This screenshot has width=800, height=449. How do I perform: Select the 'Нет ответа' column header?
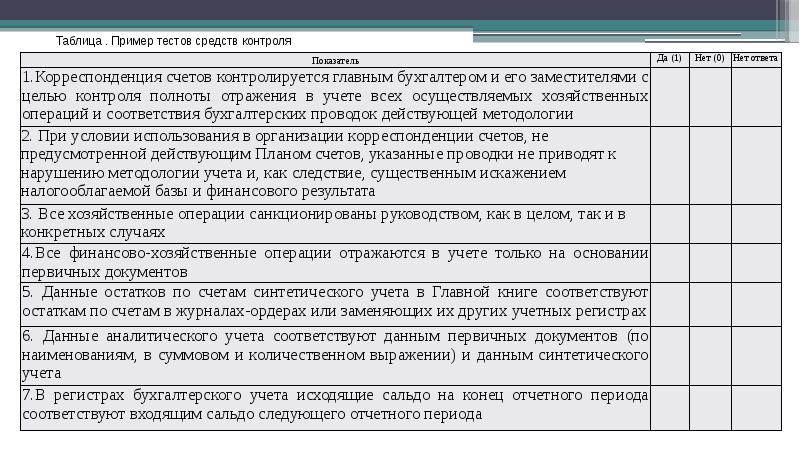click(755, 59)
